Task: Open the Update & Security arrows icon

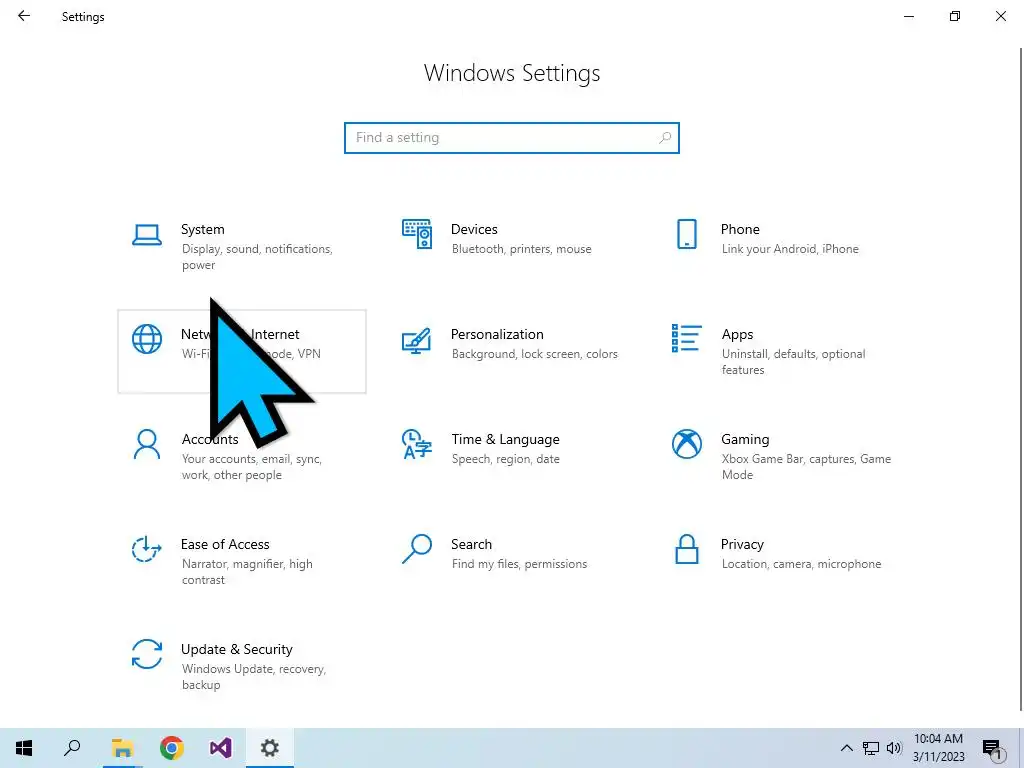Action: [x=147, y=654]
